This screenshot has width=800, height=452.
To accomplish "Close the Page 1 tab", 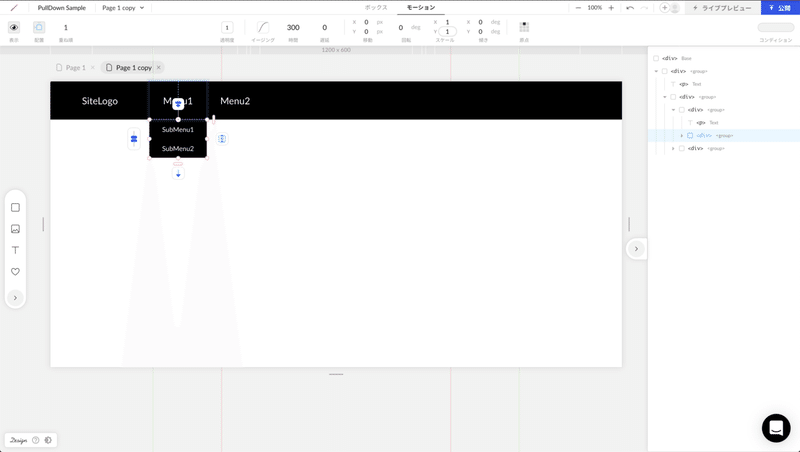I will coord(92,67).
